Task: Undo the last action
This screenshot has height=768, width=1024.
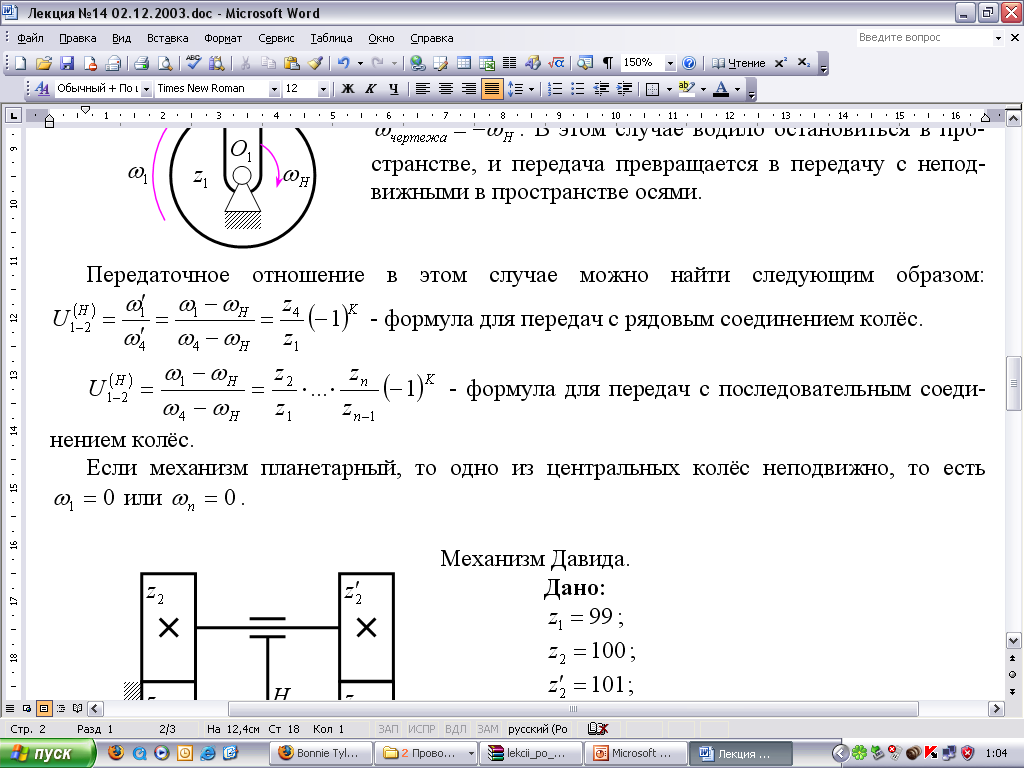Action: tap(344, 63)
